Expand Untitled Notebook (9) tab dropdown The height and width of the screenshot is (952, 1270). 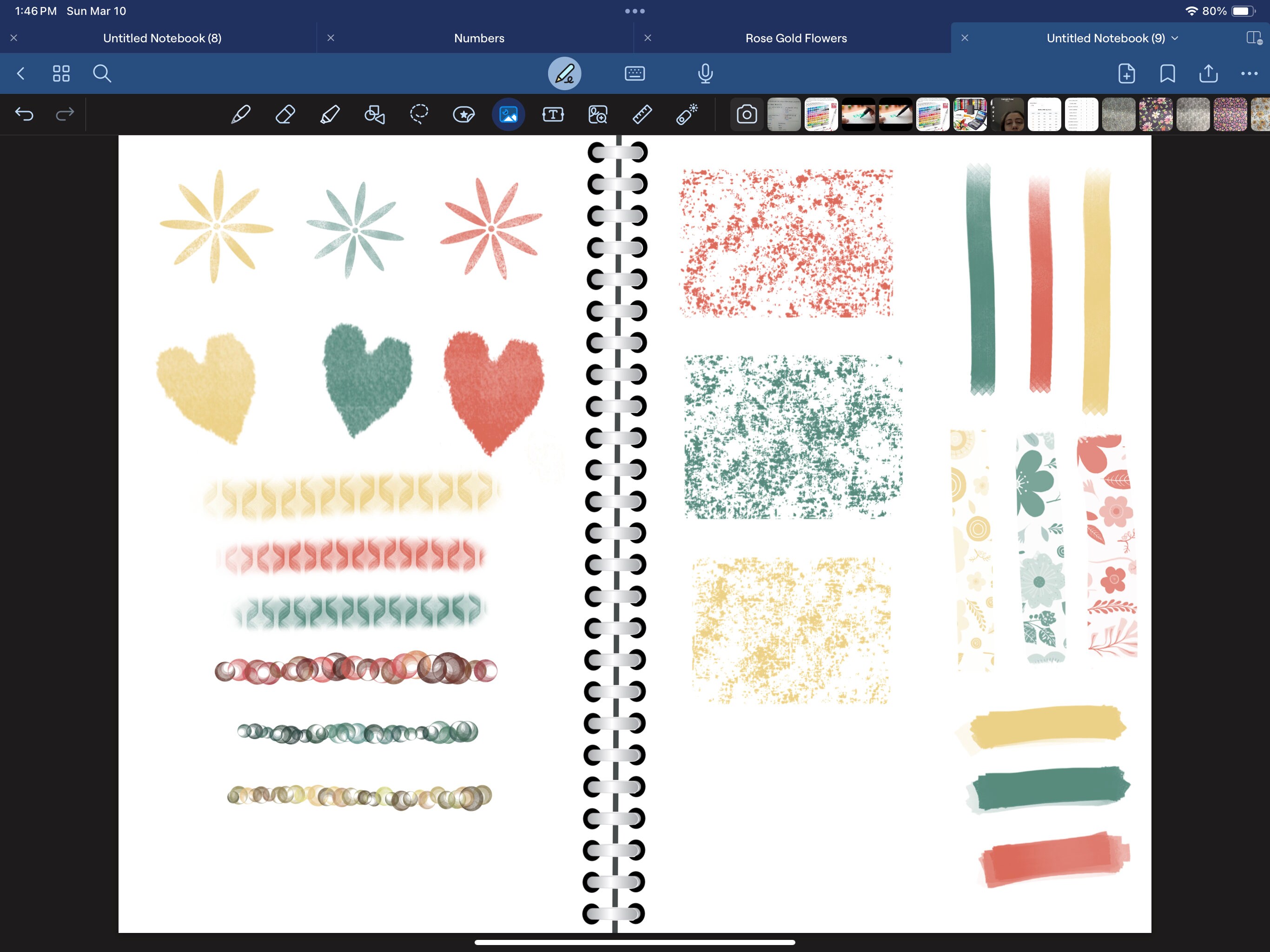(x=1175, y=38)
